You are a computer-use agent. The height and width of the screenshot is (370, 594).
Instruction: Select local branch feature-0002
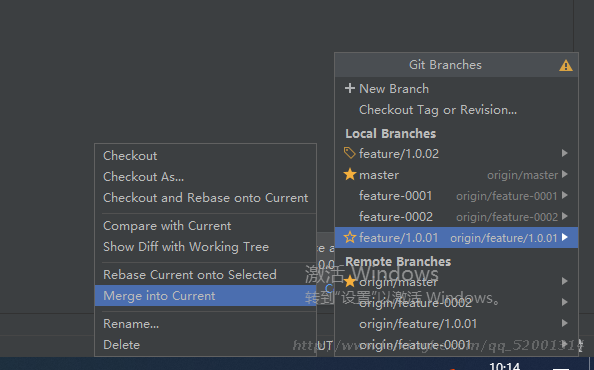[456, 217]
